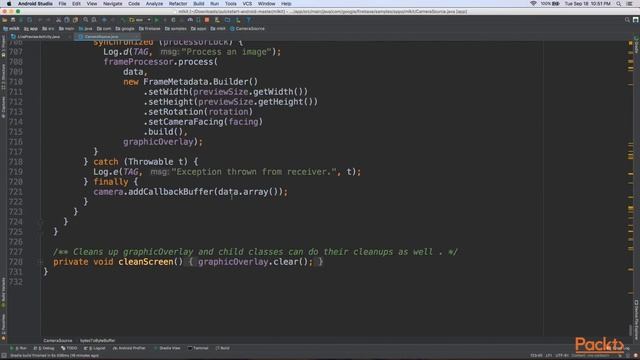Open the Device File Explorer side panel

pyautogui.click(x=636, y=320)
